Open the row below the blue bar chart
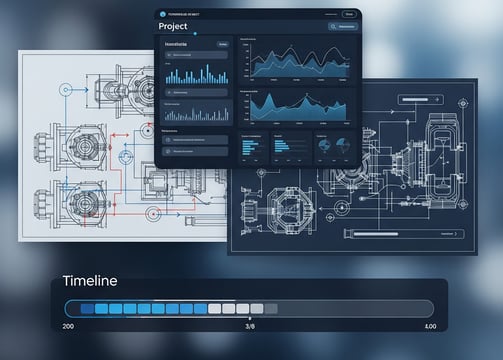Image resolution: width=503 pixels, height=360 pixels. (196, 92)
